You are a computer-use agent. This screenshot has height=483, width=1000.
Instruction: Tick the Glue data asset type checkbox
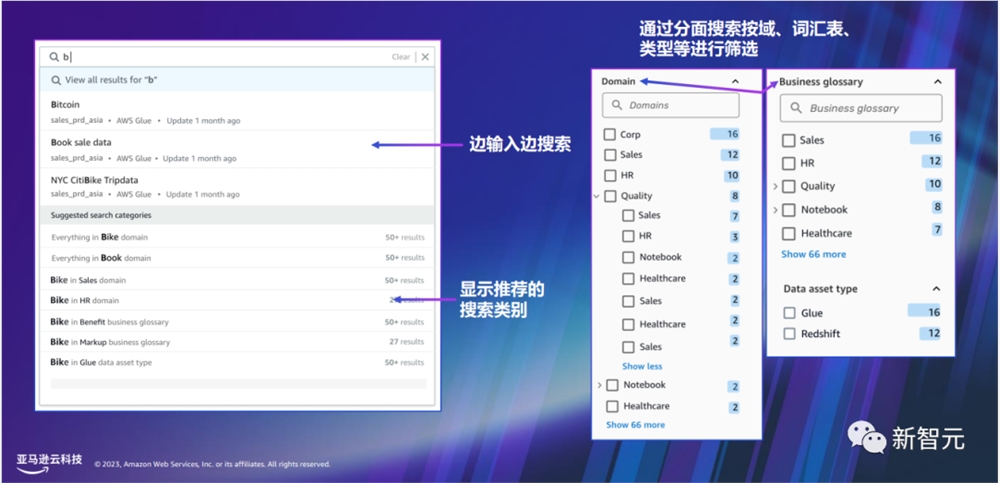click(790, 313)
